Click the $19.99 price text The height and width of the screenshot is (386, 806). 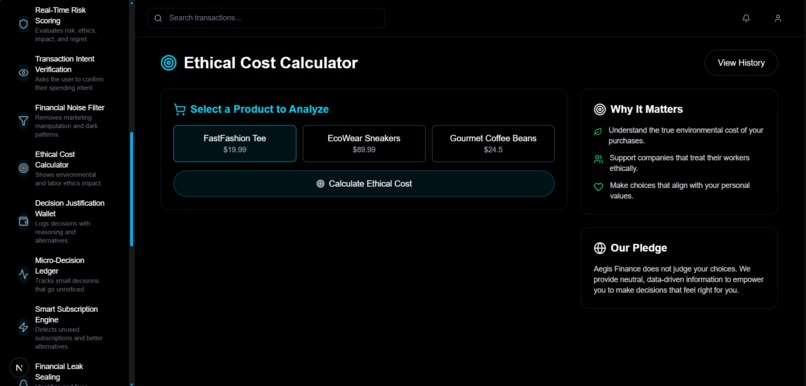235,150
